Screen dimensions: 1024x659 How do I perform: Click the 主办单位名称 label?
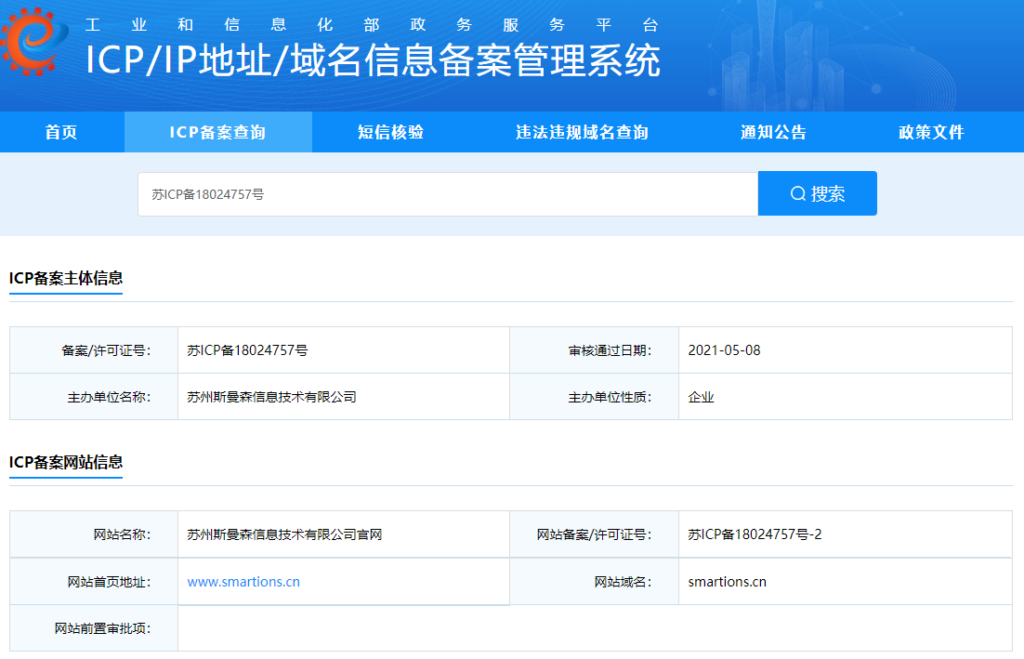pos(108,397)
